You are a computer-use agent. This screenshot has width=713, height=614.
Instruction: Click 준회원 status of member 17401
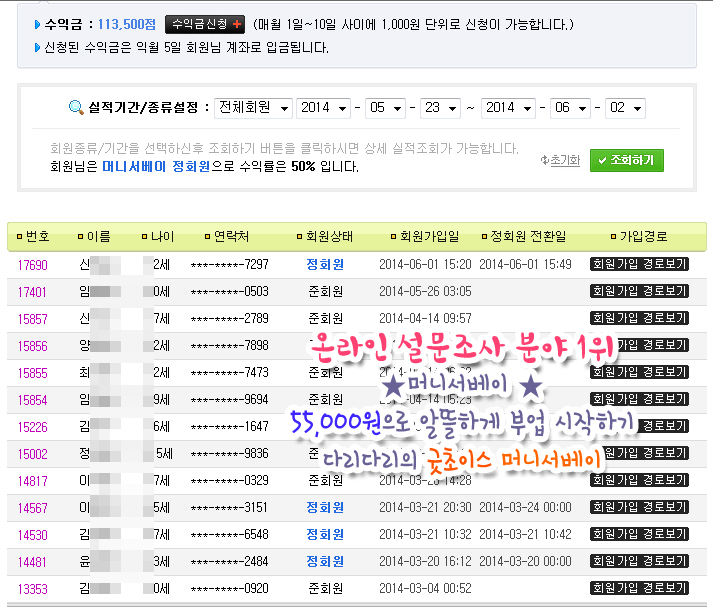[326, 292]
